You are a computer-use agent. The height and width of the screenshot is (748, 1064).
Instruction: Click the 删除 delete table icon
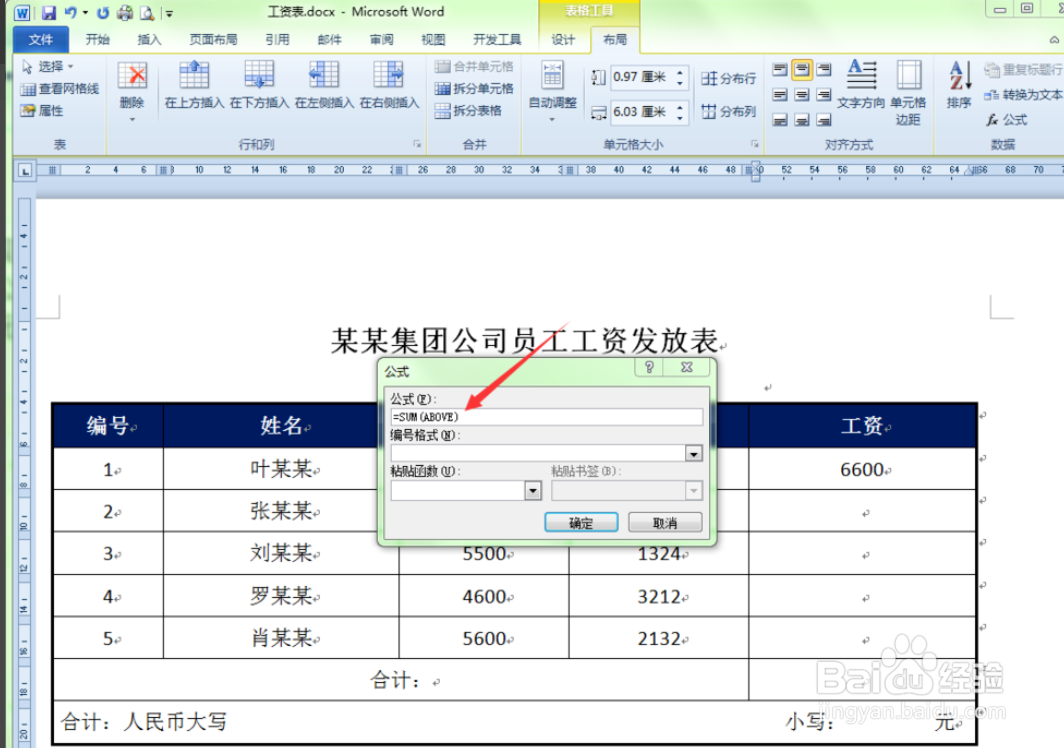(132, 76)
